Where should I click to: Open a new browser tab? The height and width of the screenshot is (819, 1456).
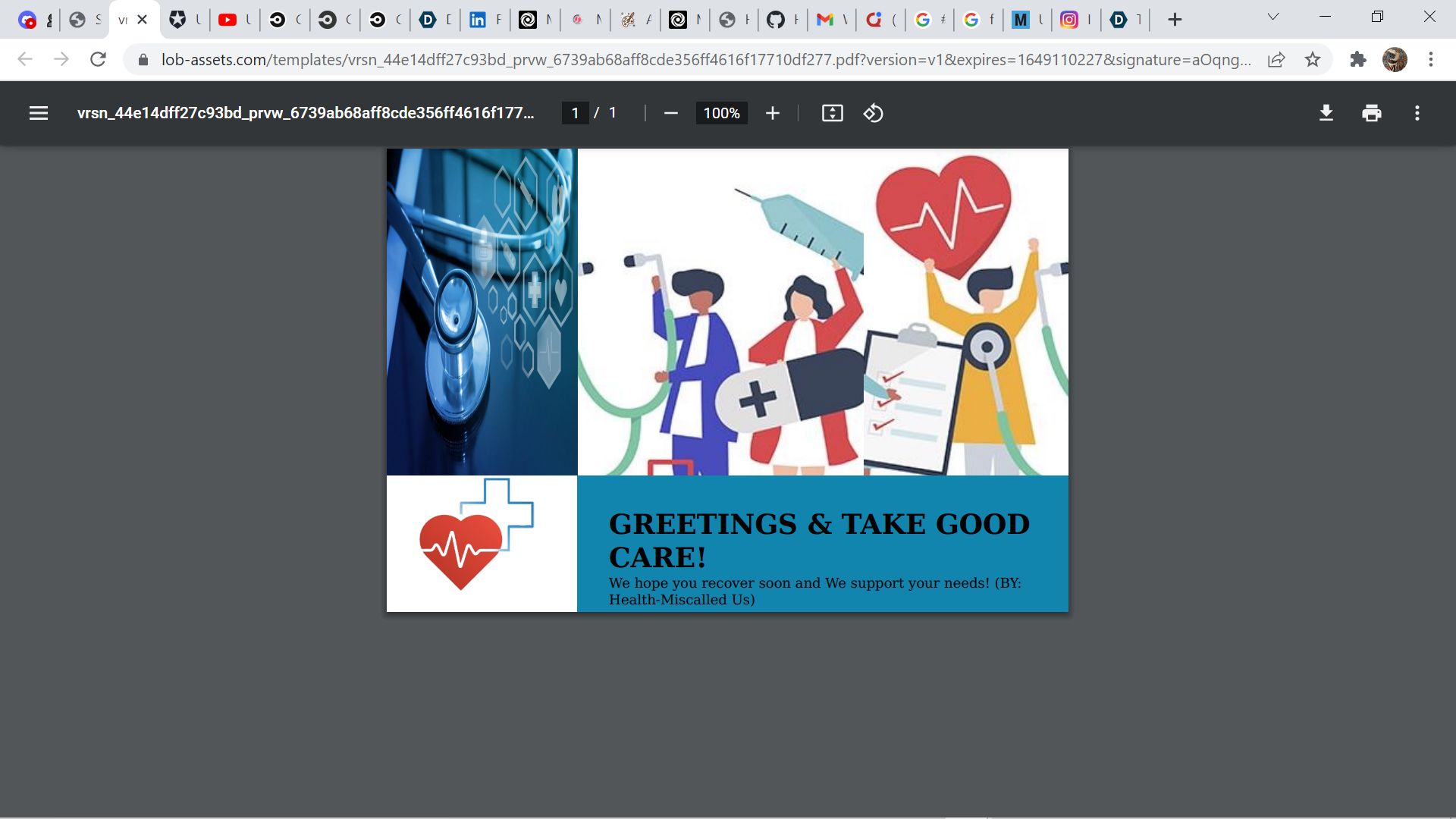[1175, 20]
